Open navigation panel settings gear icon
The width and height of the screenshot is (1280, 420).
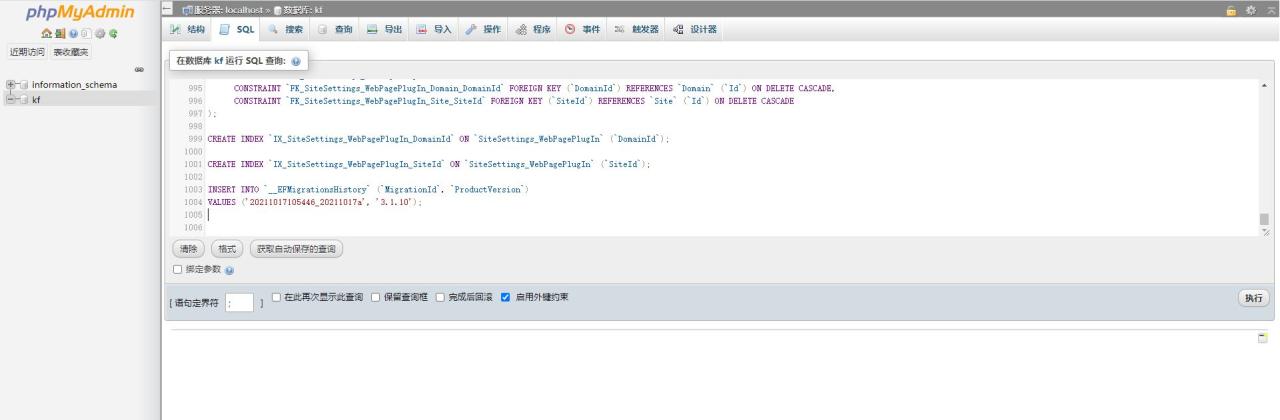tap(99, 33)
